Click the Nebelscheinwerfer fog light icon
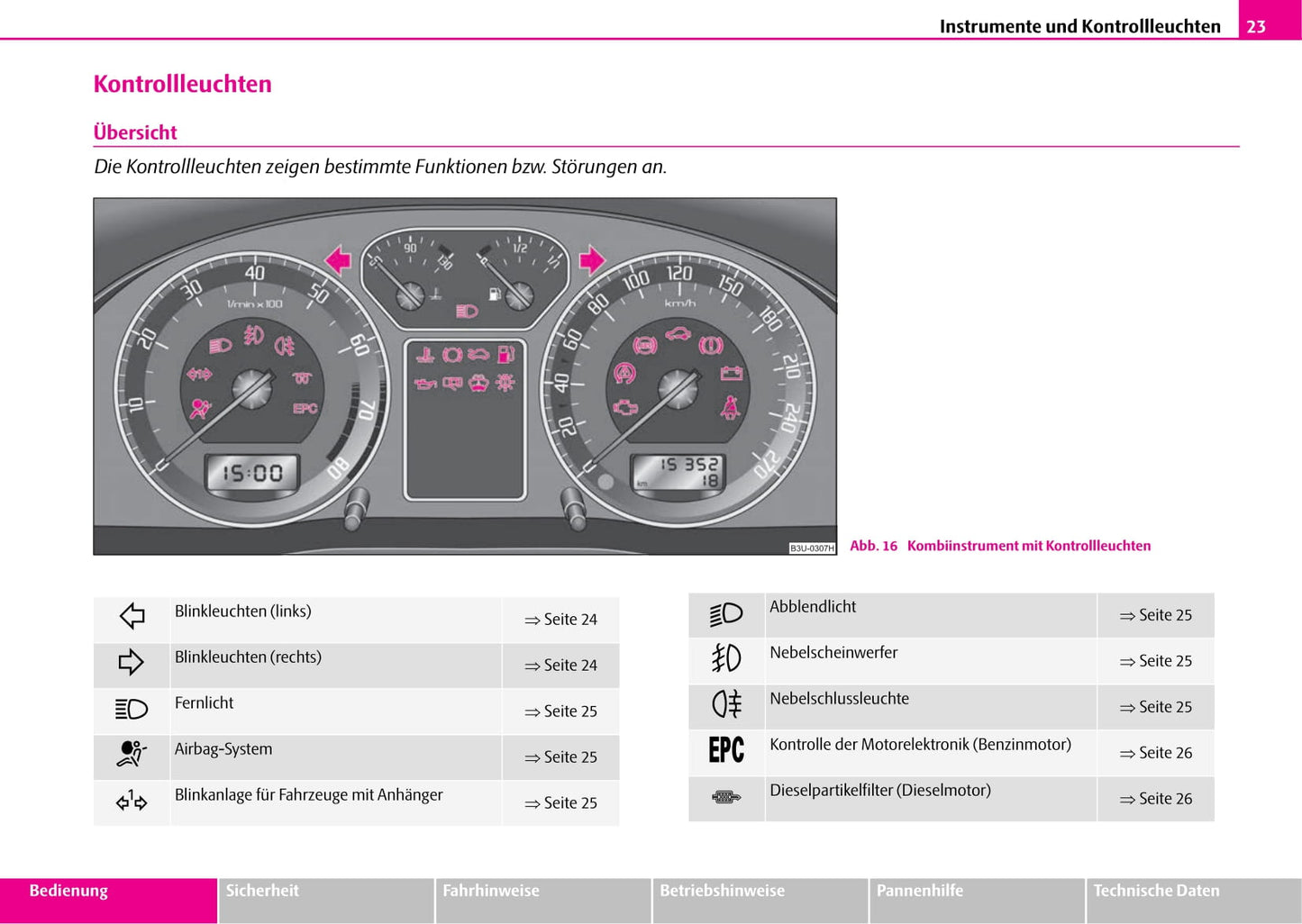Viewport: 1302px width, 924px height. [726, 659]
